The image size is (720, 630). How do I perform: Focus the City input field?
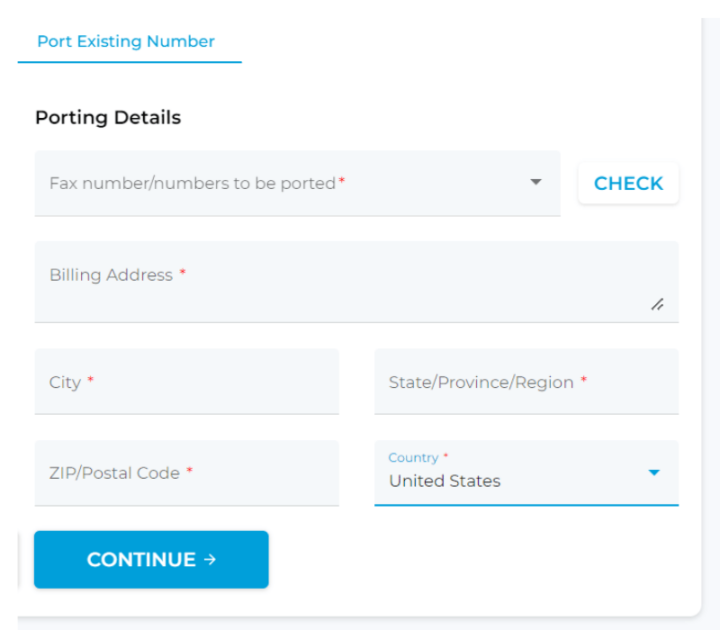tap(186, 382)
